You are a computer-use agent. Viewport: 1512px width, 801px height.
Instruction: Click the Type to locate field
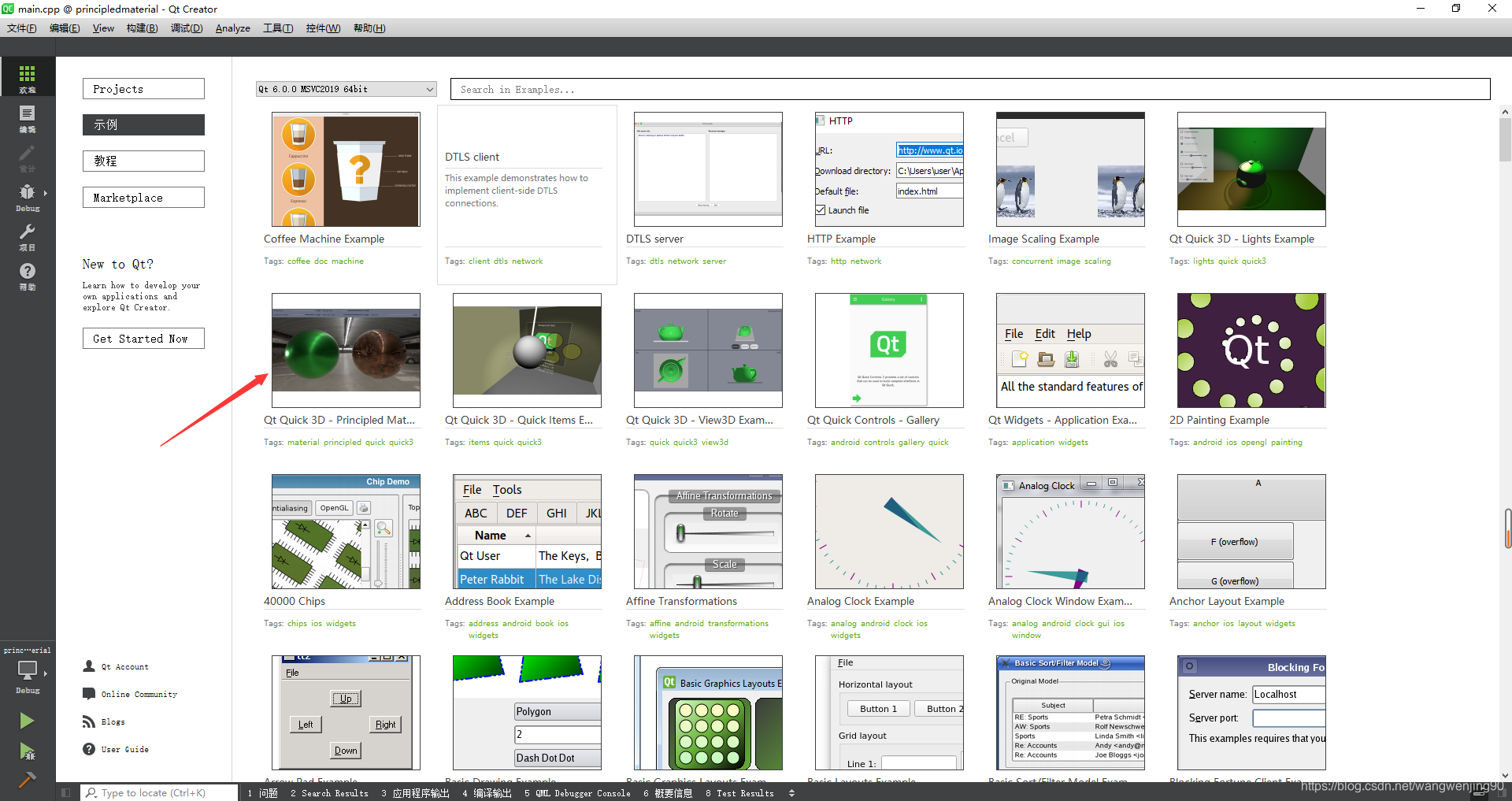pos(159,793)
